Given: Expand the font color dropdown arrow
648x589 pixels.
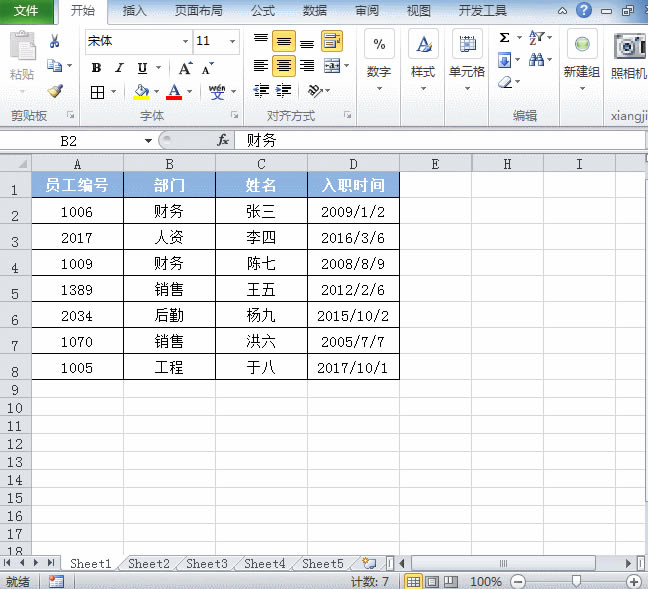Looking at the screenshot, I should tap(190, 92).
